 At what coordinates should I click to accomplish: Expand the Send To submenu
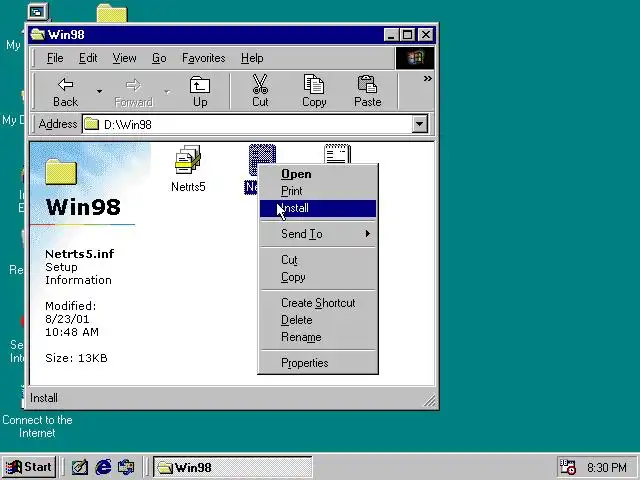[x=318, y=234]
